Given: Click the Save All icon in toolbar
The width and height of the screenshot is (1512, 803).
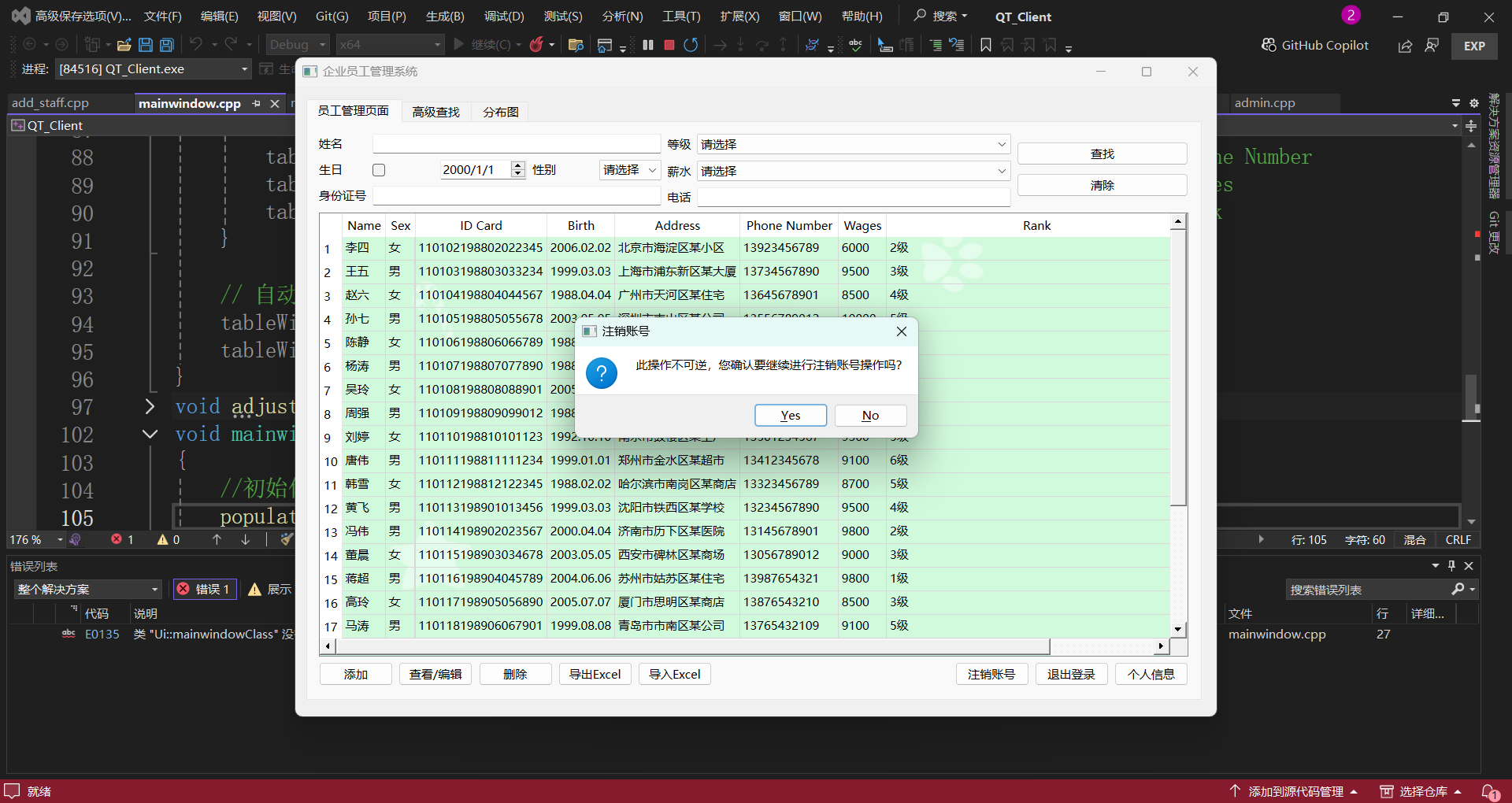Looking at the screenshot, I should pos(167,45).
